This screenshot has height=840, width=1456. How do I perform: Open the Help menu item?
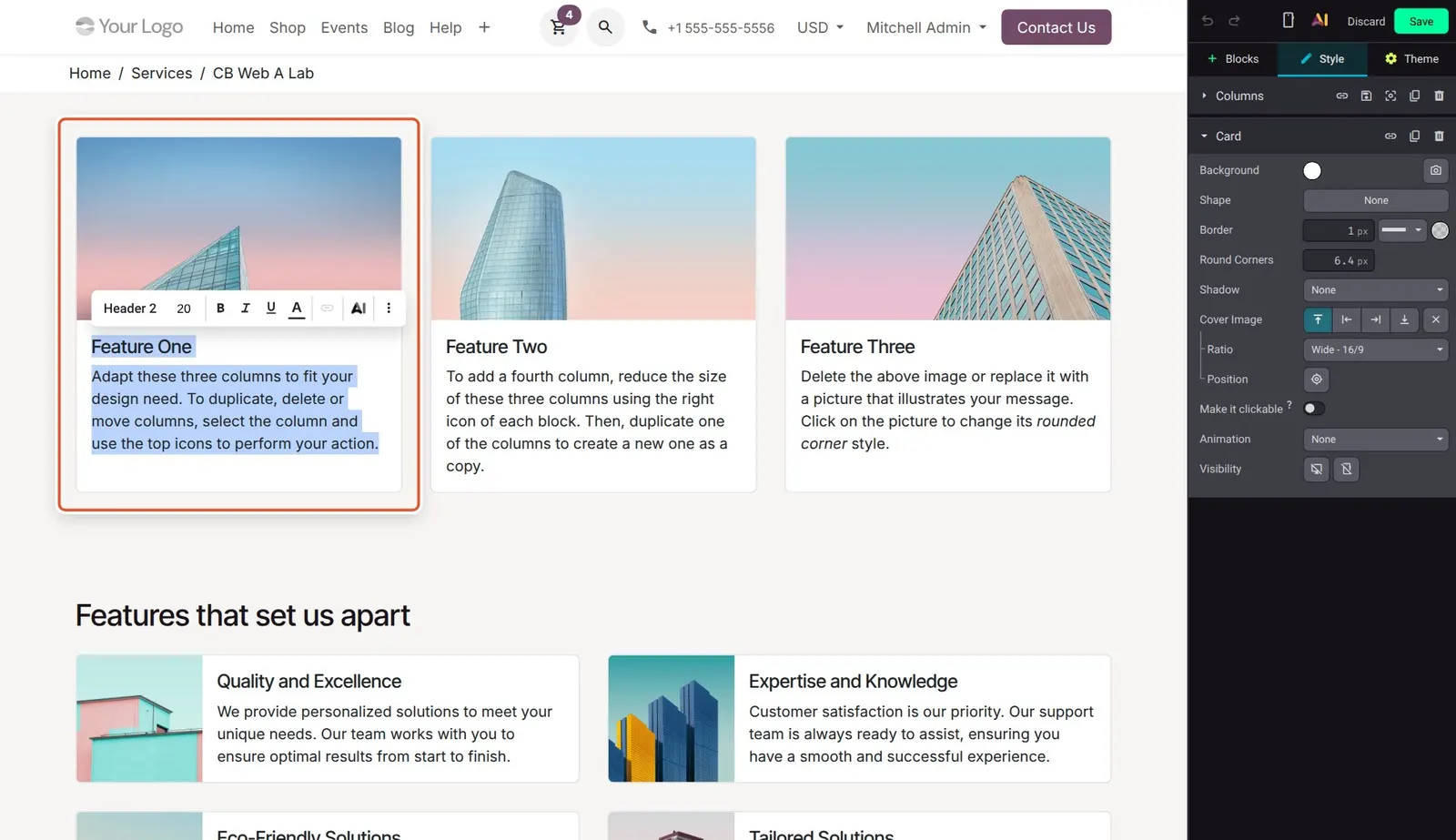point(445,27)
